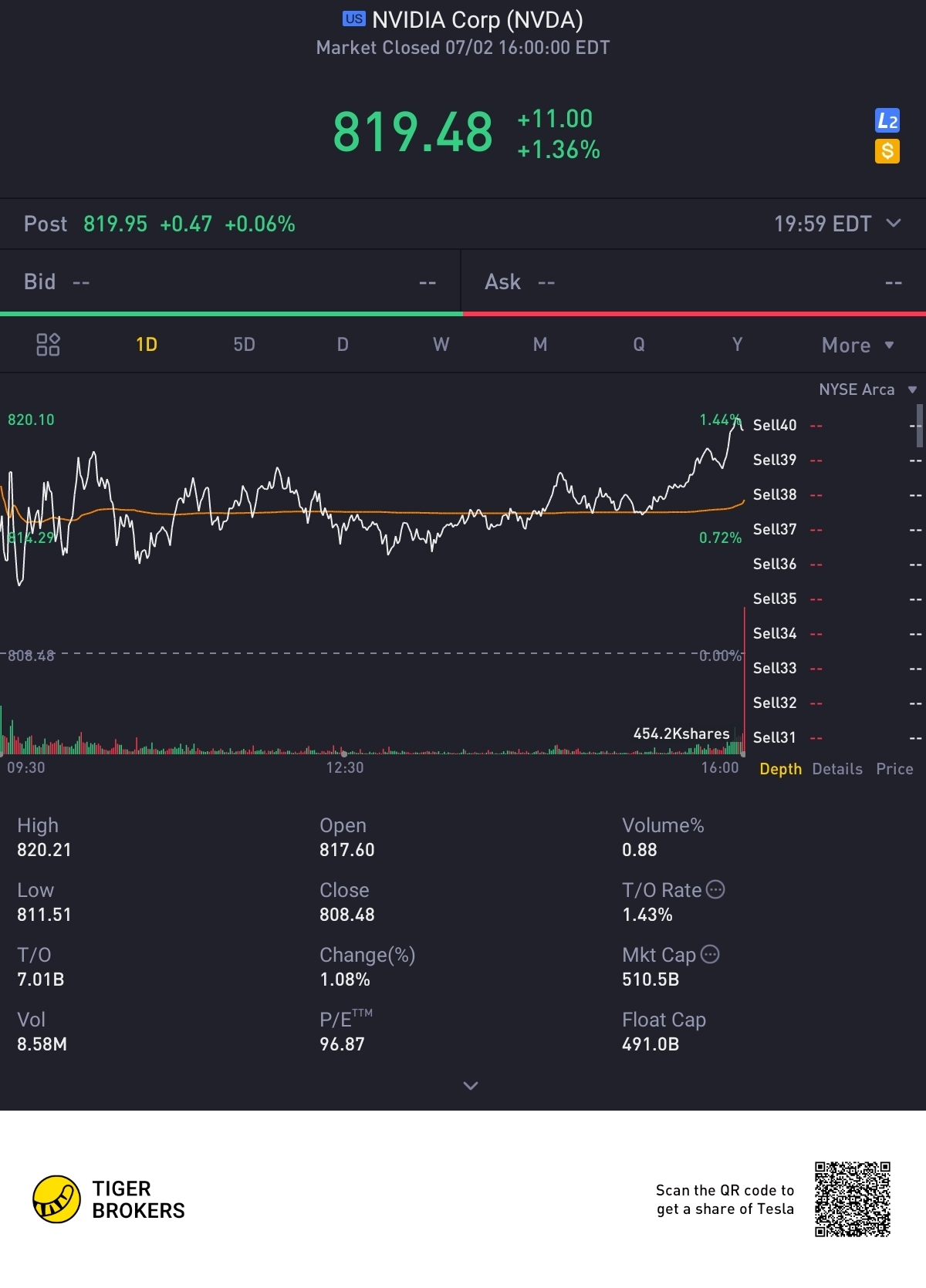Select the 1D chart tab

click(x=147, y=345)
